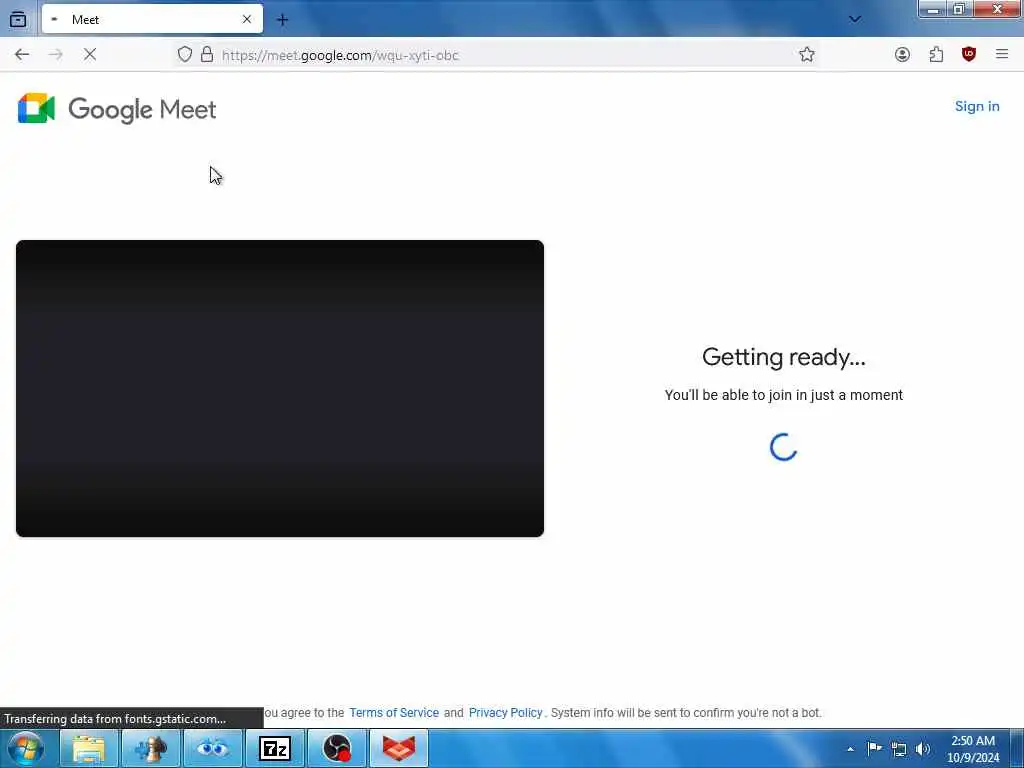Show hidden tray icons arrow

(x=850, y=749)
